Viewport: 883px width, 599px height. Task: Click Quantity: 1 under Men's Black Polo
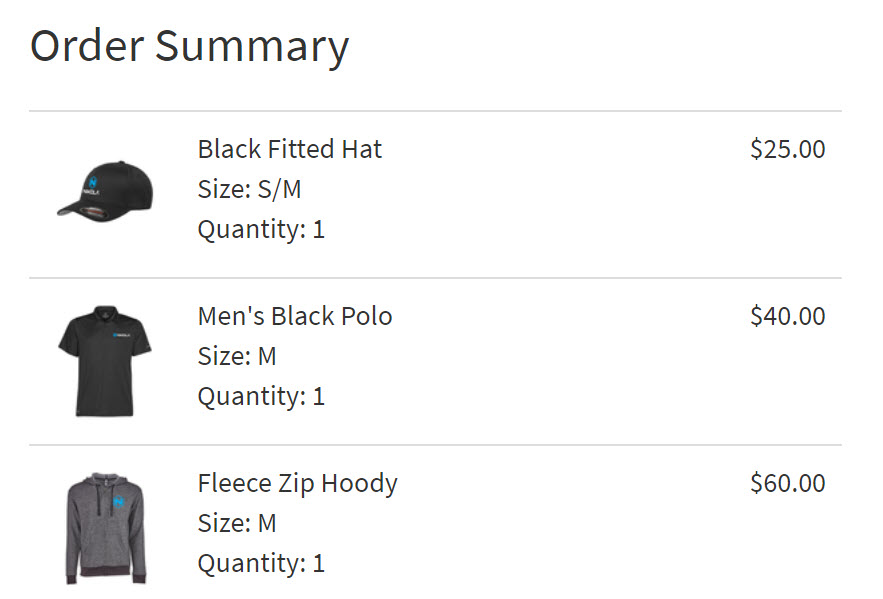[x=261, y=396]
